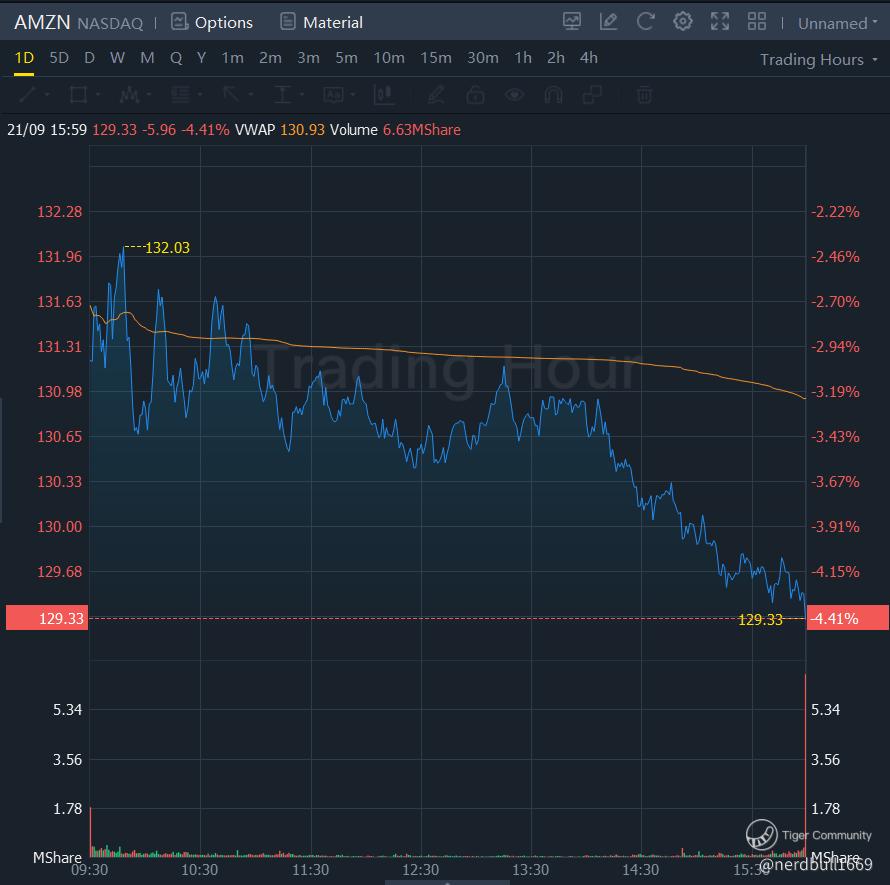Switch to the 2m interval
This screenshot has height=885, width=890.
270,58
